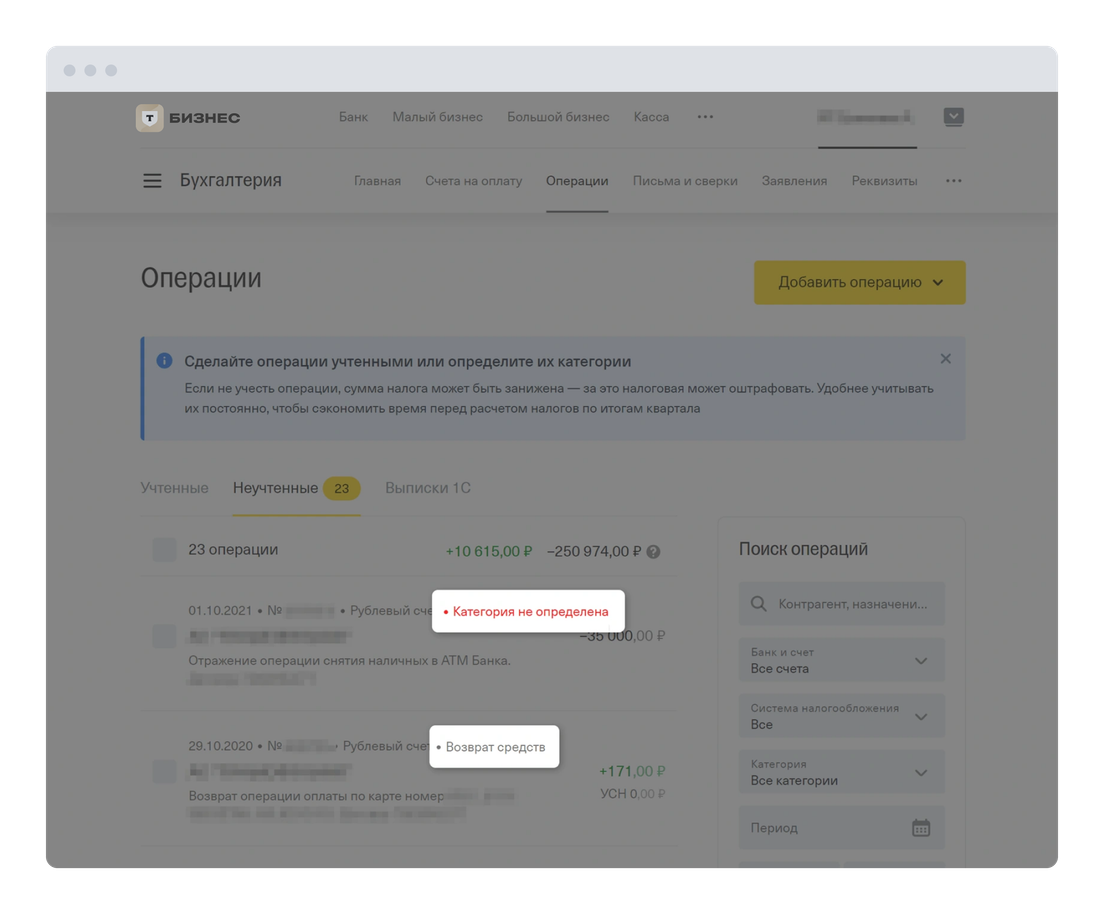
Task: Click the search magnifier icon
Action: pyautogui.click(x=758, y=603)
